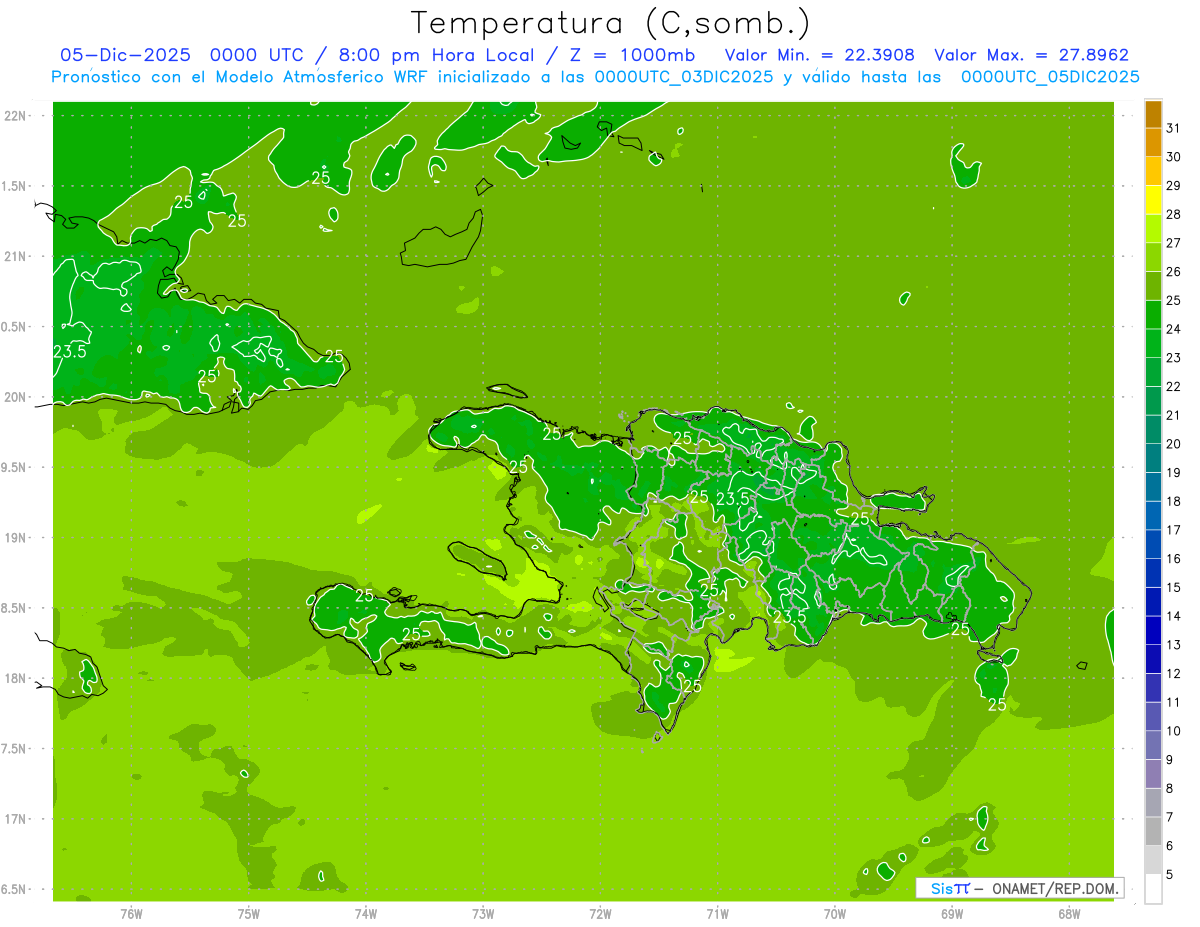Viewport: 1200px width, 927px height.
Task: Click the "25" contour label below Saona island
Action: (997, 704)
